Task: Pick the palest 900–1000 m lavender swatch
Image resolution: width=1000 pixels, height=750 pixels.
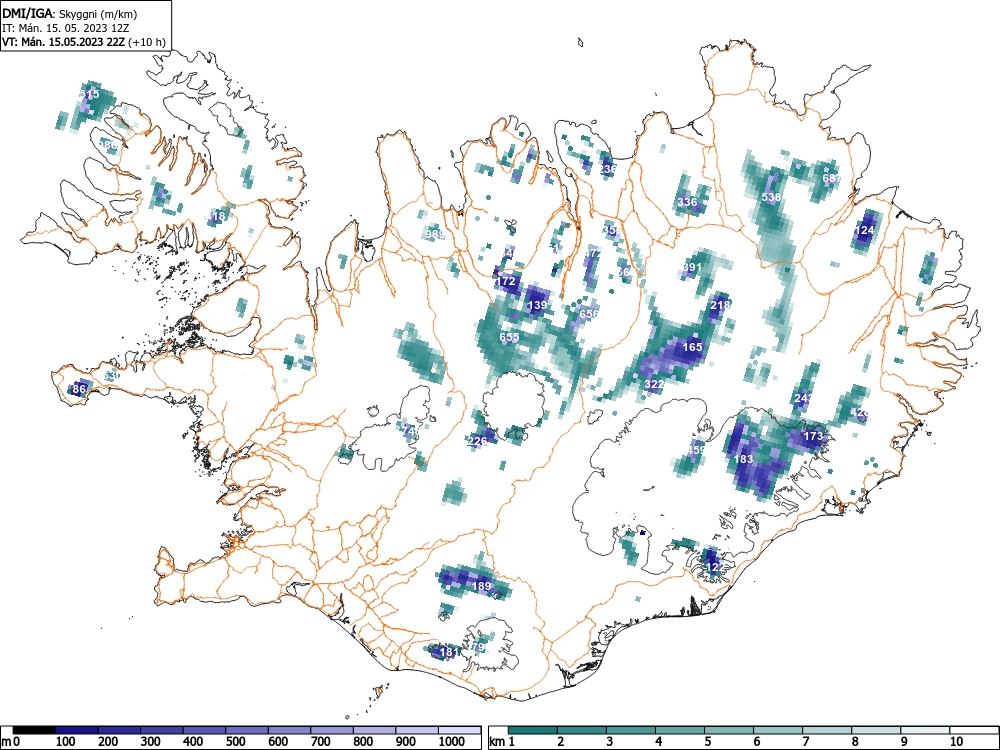Action: 417,730
